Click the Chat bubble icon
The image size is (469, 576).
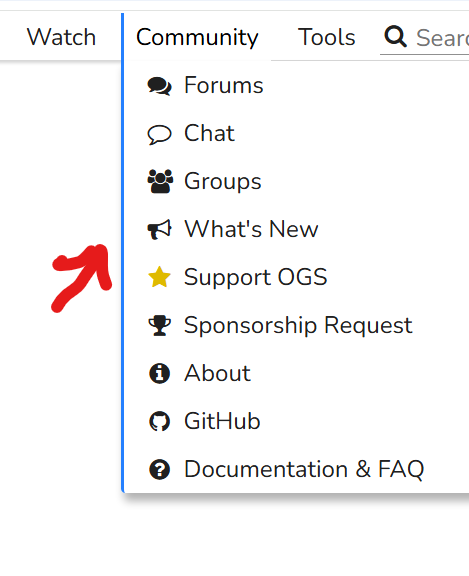coord(159,134)
